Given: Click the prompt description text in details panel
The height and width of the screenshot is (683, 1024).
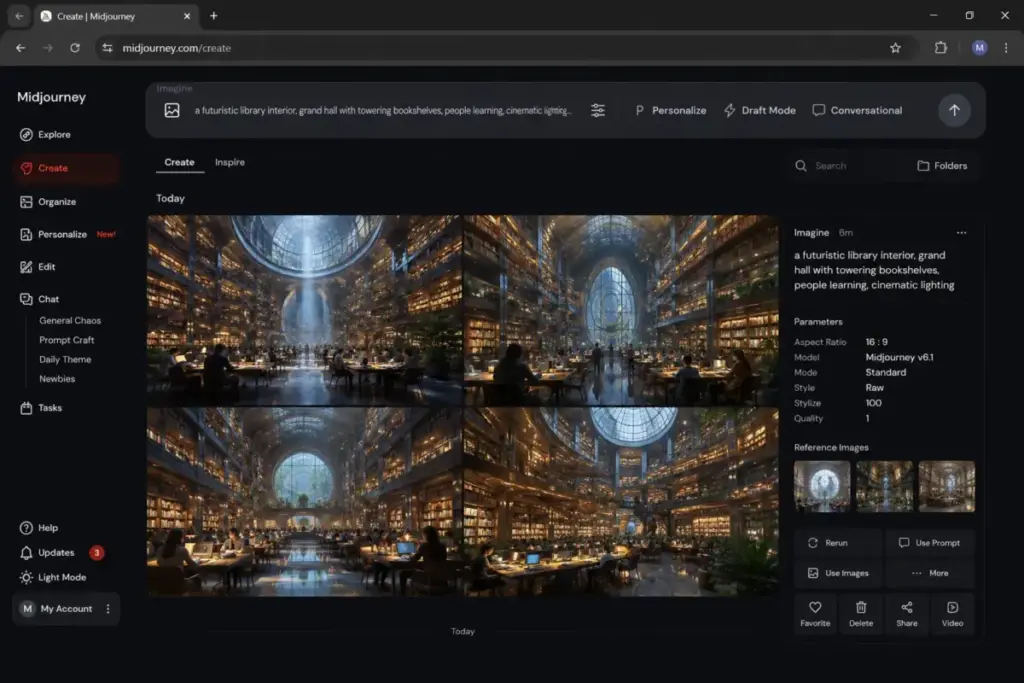Looking at the screenshot, I should [x=874, y=270].
